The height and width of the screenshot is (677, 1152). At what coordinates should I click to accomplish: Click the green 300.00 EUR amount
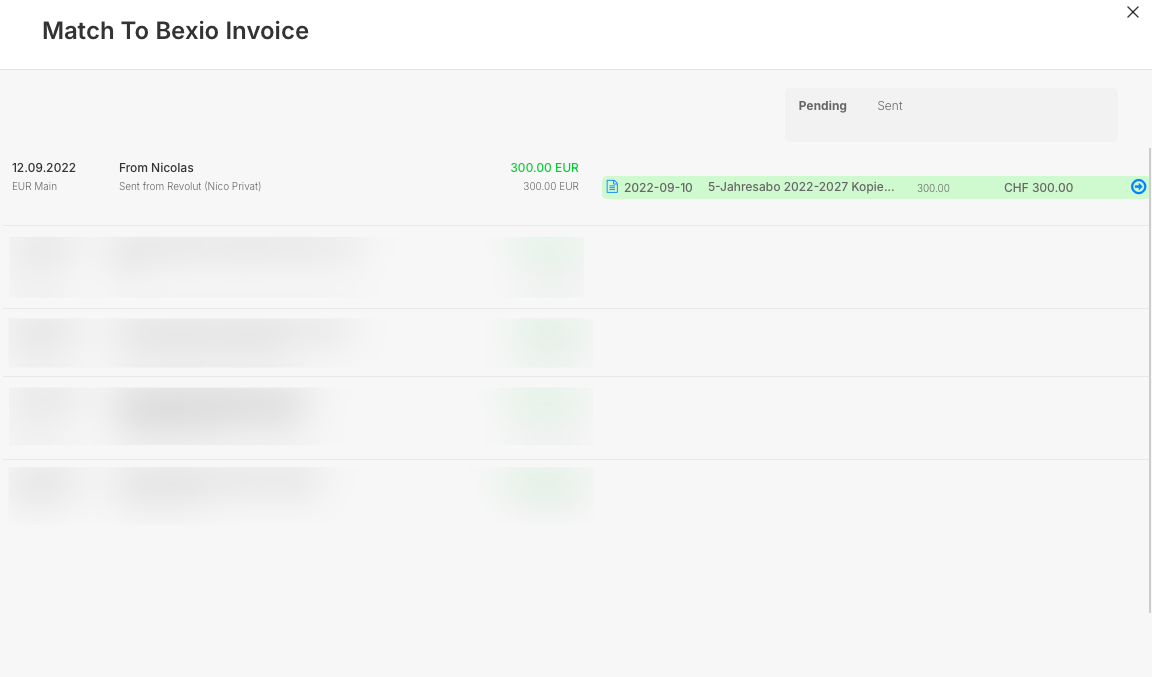pos(544,168)
